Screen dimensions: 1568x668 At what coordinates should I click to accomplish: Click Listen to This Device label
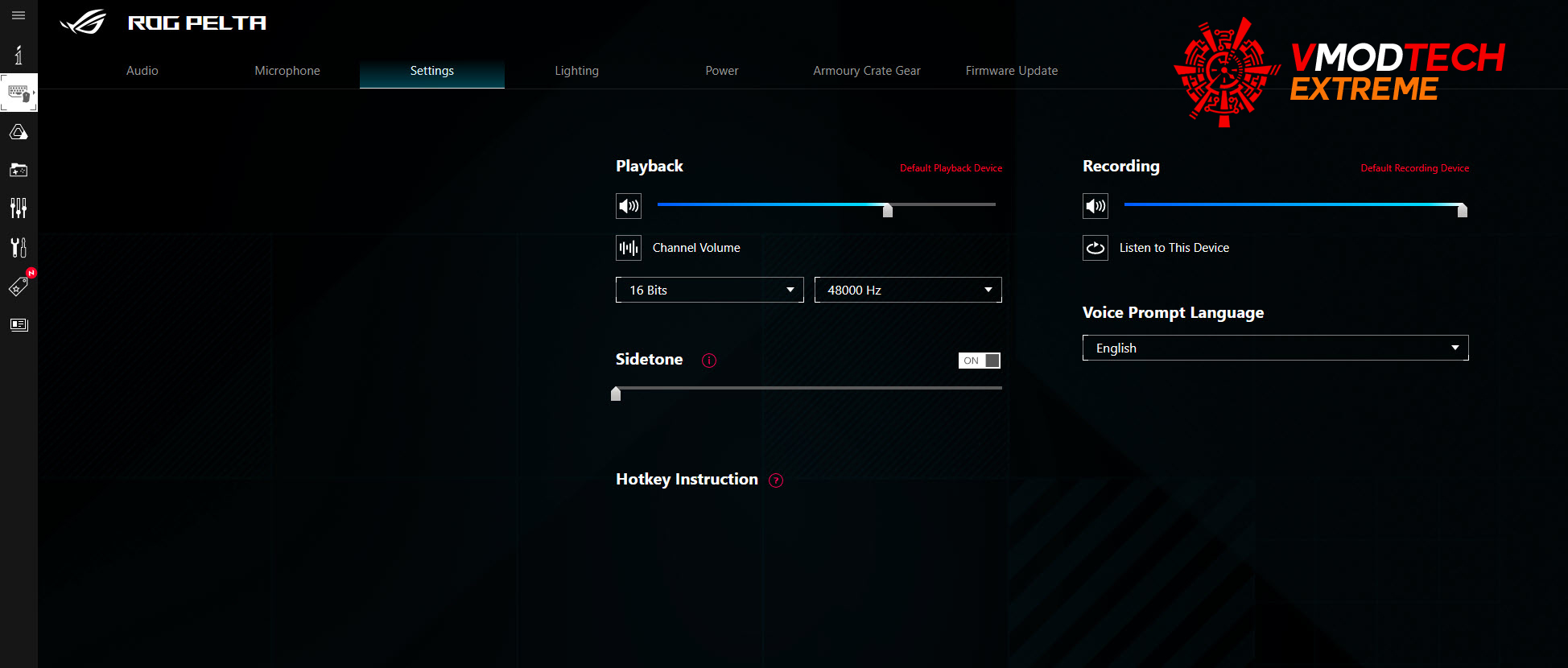click(x=1174, y=248)
